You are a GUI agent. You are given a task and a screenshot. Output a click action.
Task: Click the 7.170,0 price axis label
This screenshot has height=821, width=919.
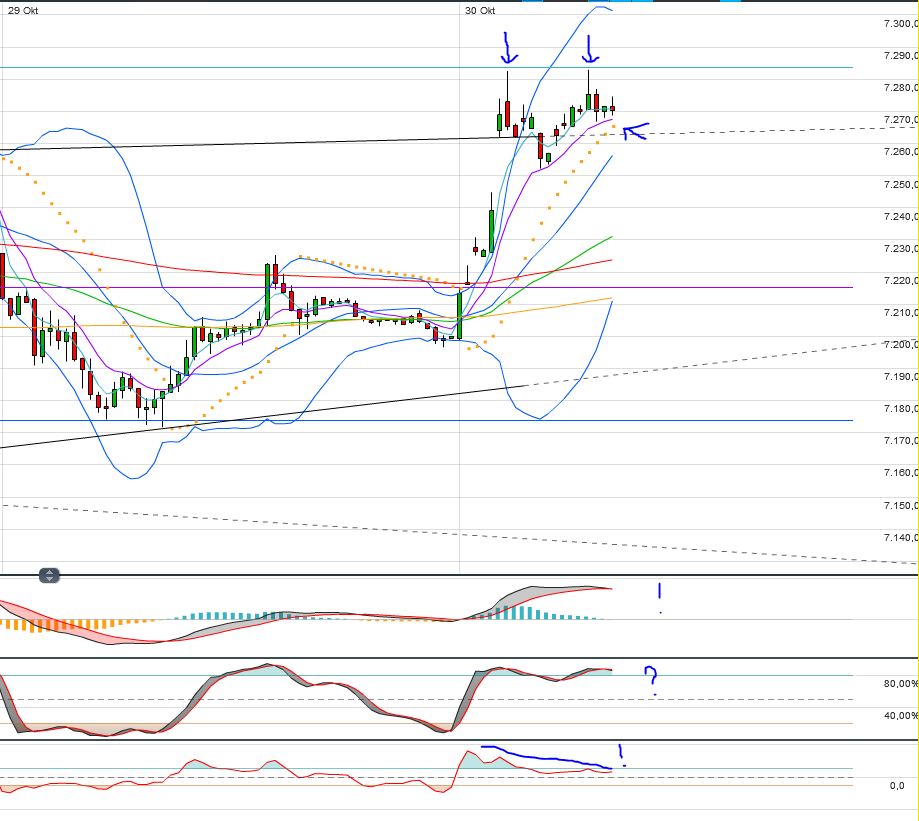[901, 441]
